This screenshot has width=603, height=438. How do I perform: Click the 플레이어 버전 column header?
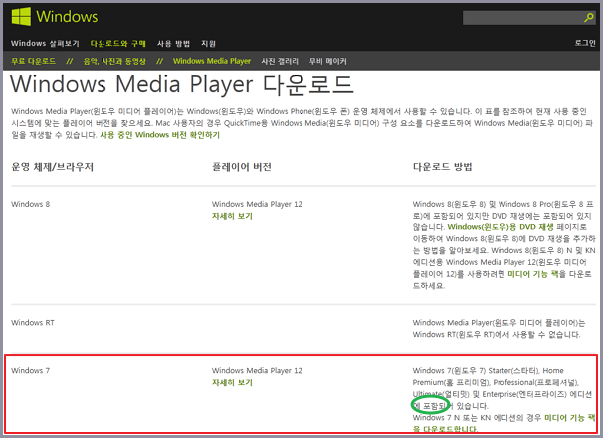(242, 167)
